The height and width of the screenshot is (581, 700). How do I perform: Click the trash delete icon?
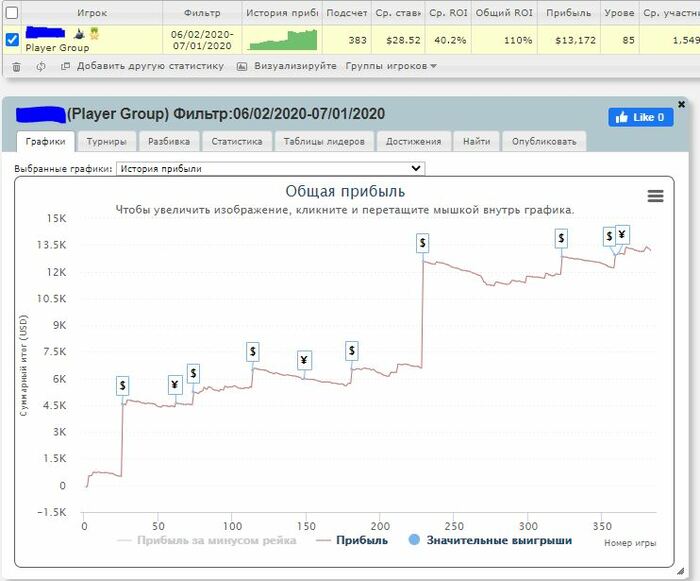(17, 67)
